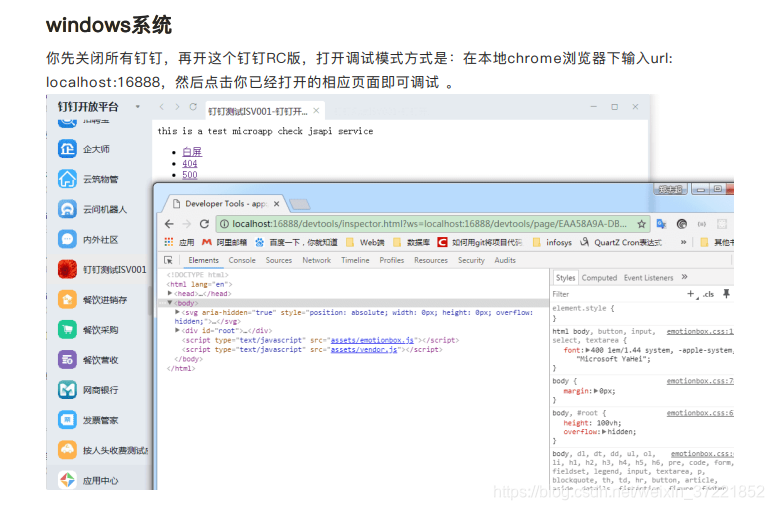Open the 应用中心 colorful icon
The height and width of the screenshot is (510, 774).
[x=67, y=480]
